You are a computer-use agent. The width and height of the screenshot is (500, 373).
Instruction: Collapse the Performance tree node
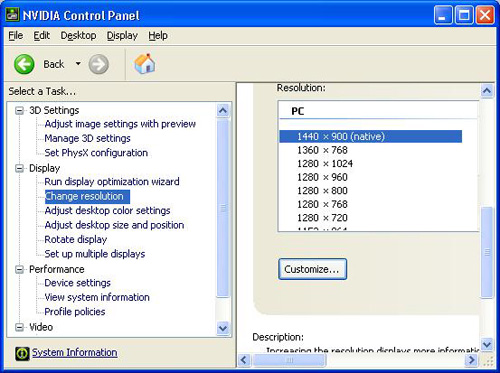20,269
